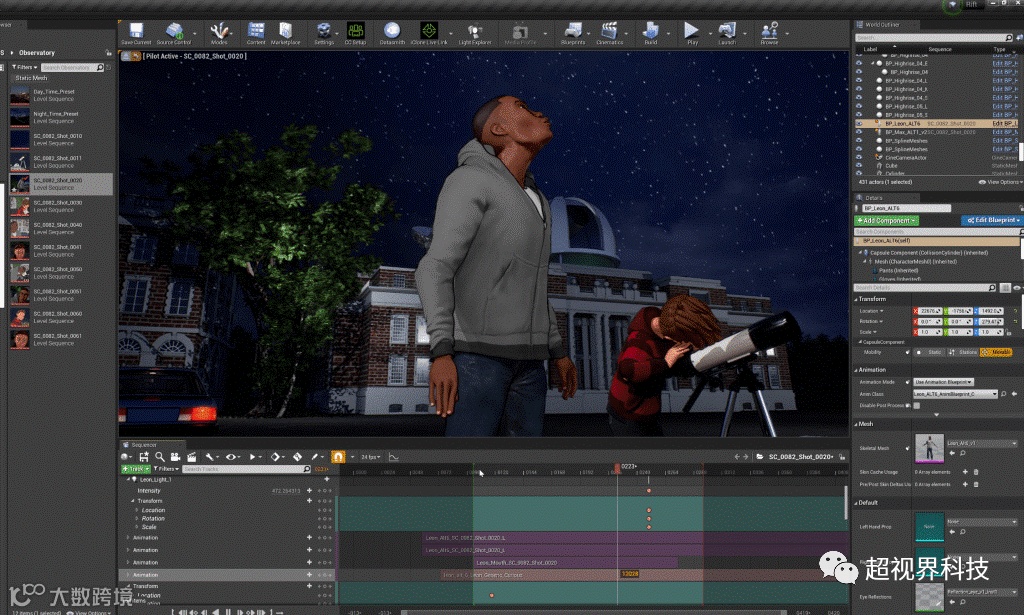The width and height of the screenshot is (1024, 615).
Task: Click the Save Current toolbar icon
Action: 136,31
